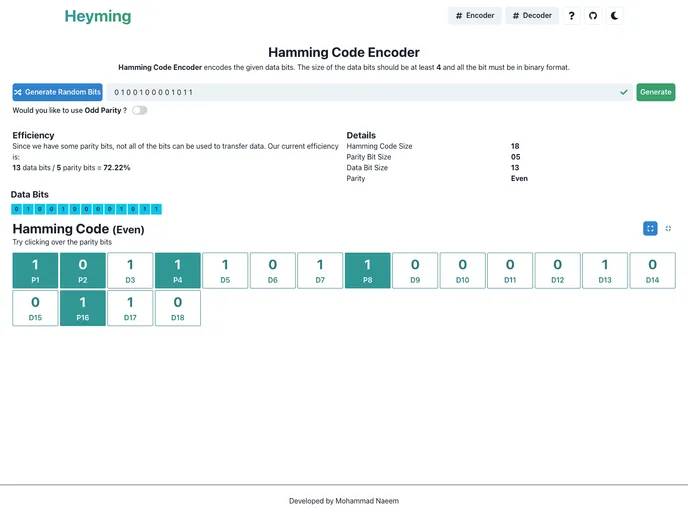The height and width of the screenshot is (512, 688).
Task: Click the Efficiency heading
Action: click(33, 135)
